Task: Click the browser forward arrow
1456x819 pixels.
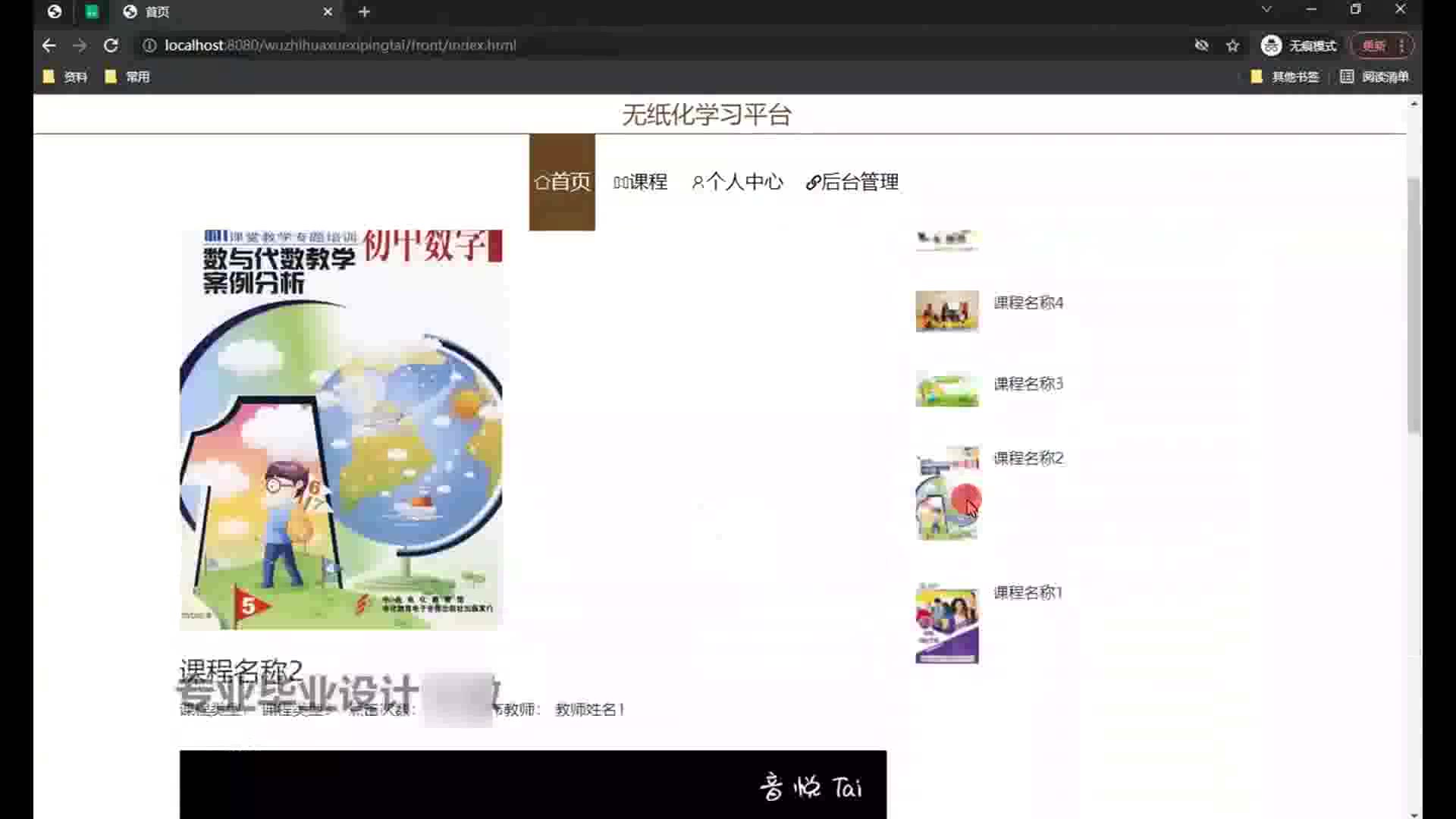Action: [80, 45]
